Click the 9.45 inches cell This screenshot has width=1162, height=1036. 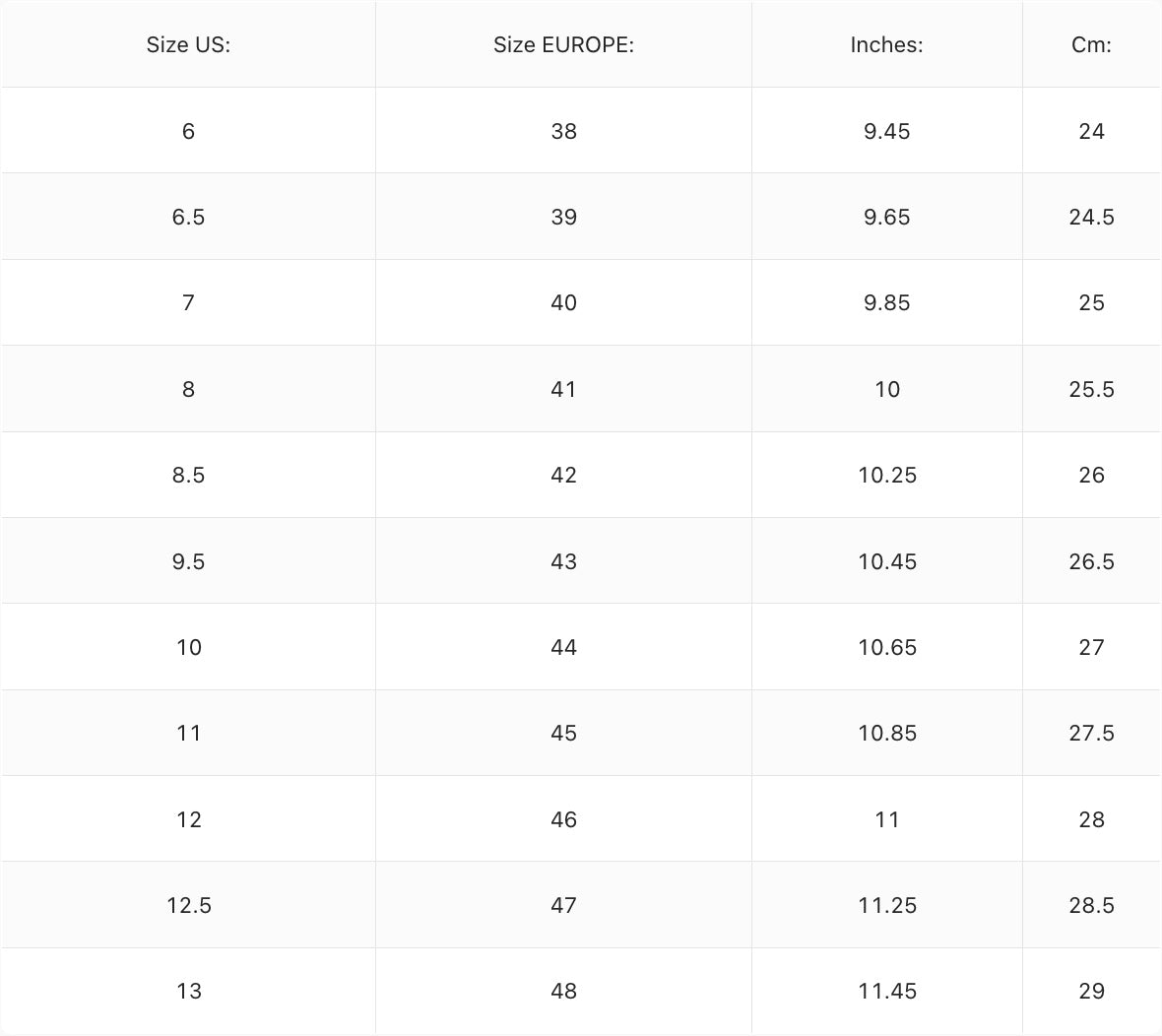(886, 131)
